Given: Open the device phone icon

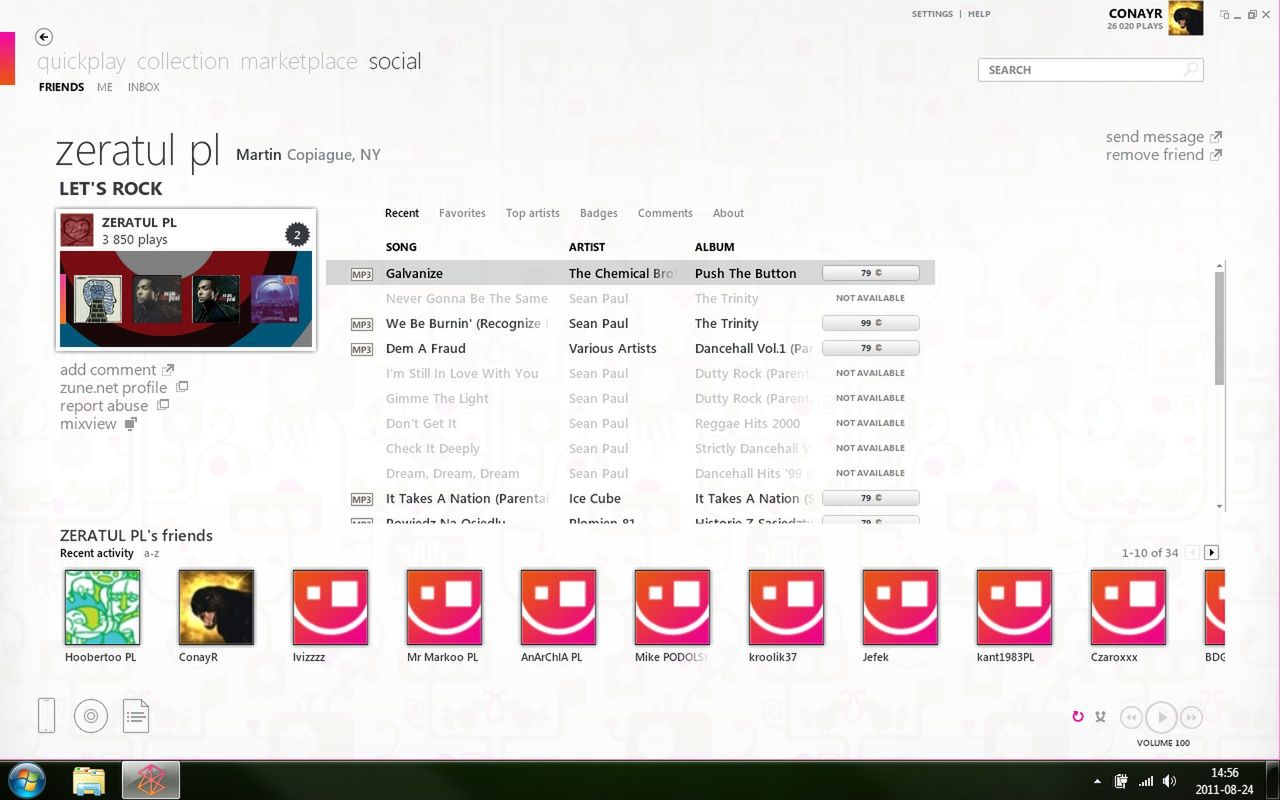Looking at the screenshot, I should (x=46, y=716).
